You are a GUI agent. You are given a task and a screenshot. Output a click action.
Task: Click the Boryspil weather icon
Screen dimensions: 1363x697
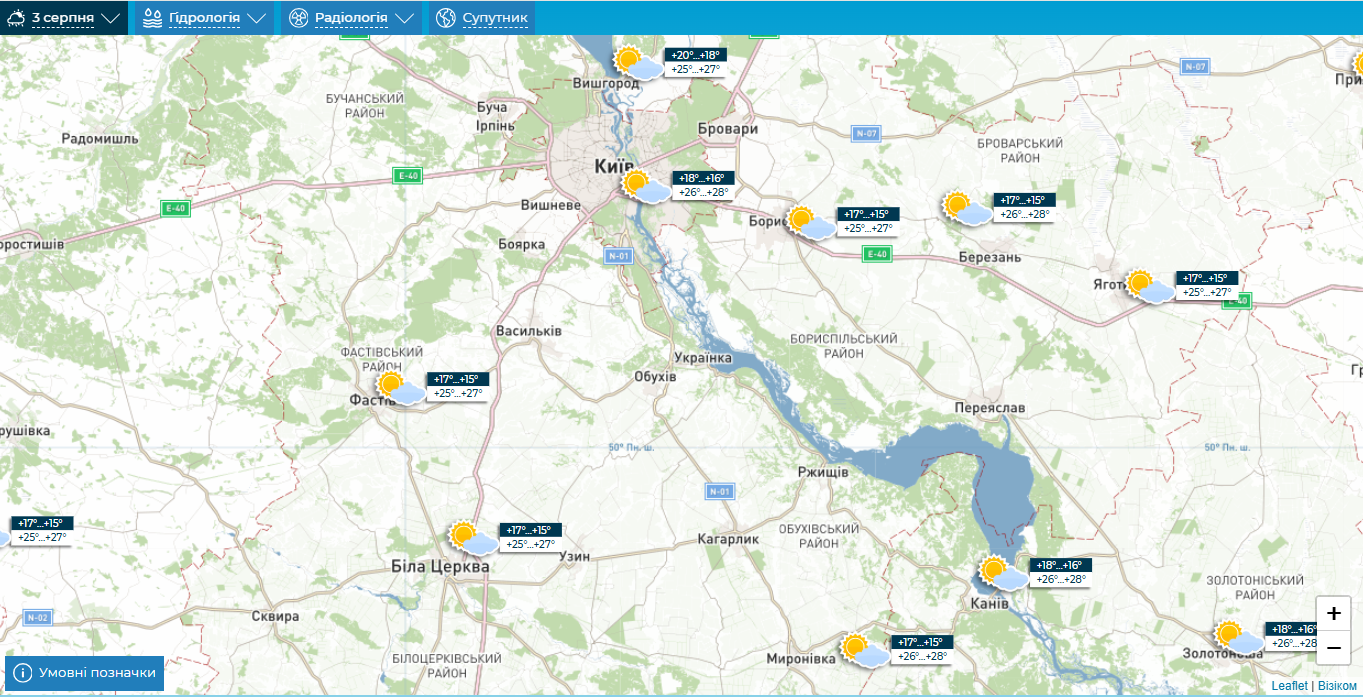[809, 222]
